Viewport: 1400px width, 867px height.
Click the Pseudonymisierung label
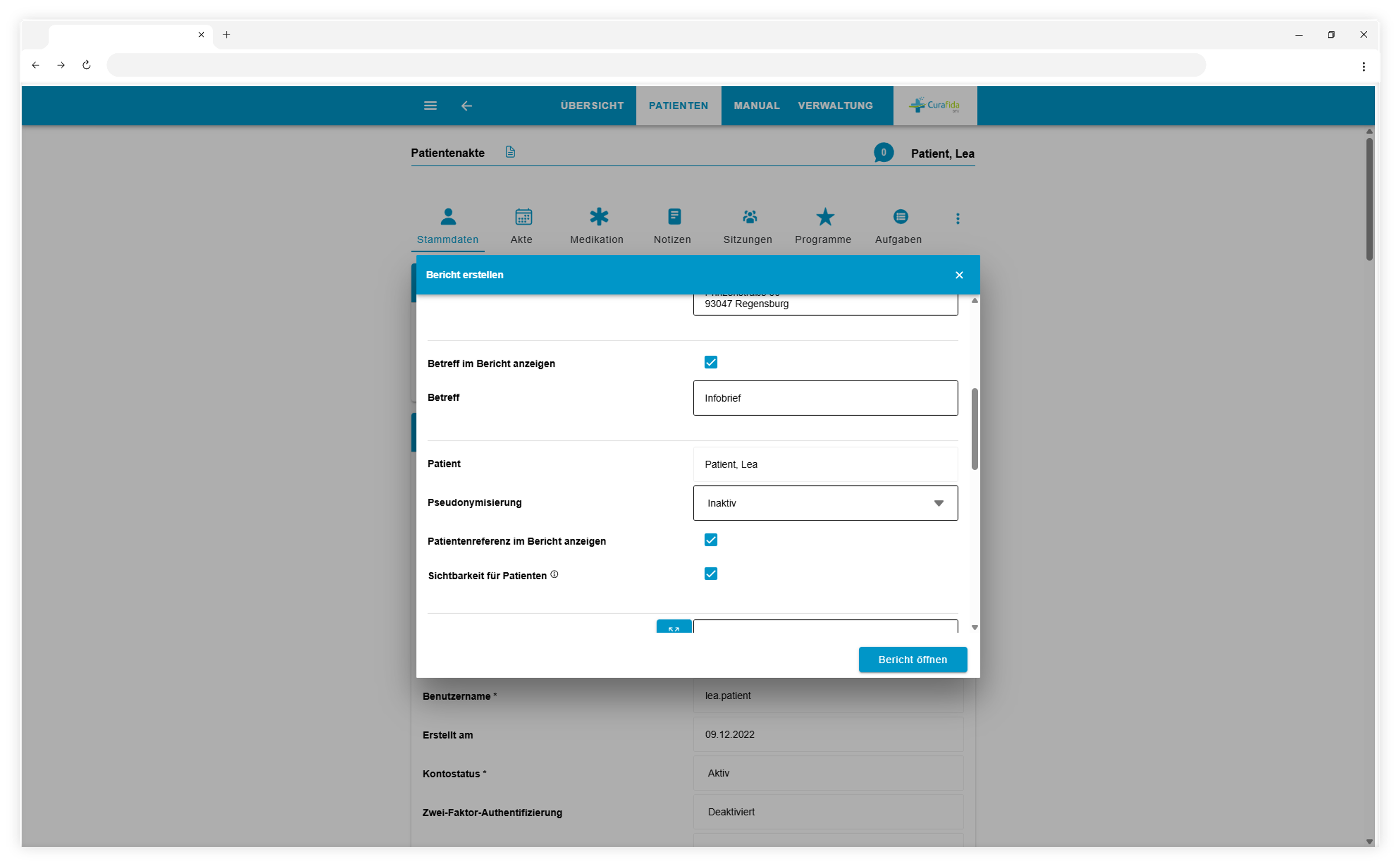(x=475, y=502)
